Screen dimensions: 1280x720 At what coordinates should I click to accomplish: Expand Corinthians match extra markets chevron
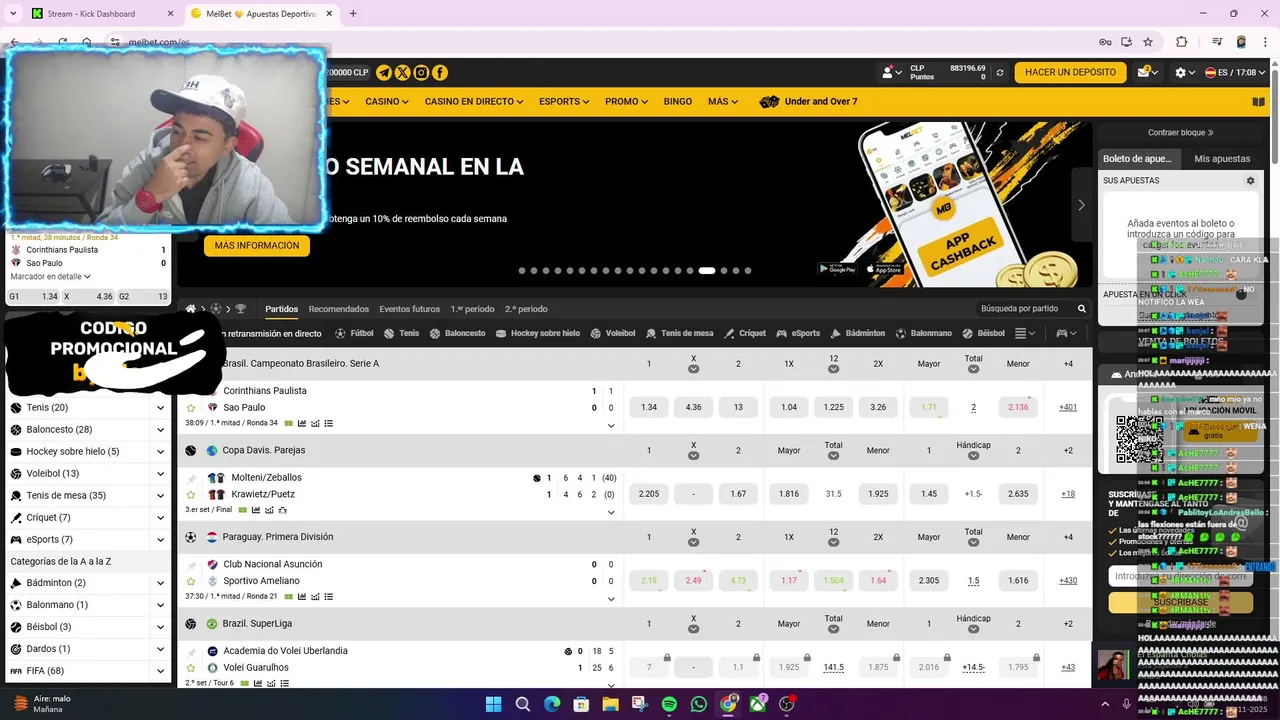click(x=611, y=426)
